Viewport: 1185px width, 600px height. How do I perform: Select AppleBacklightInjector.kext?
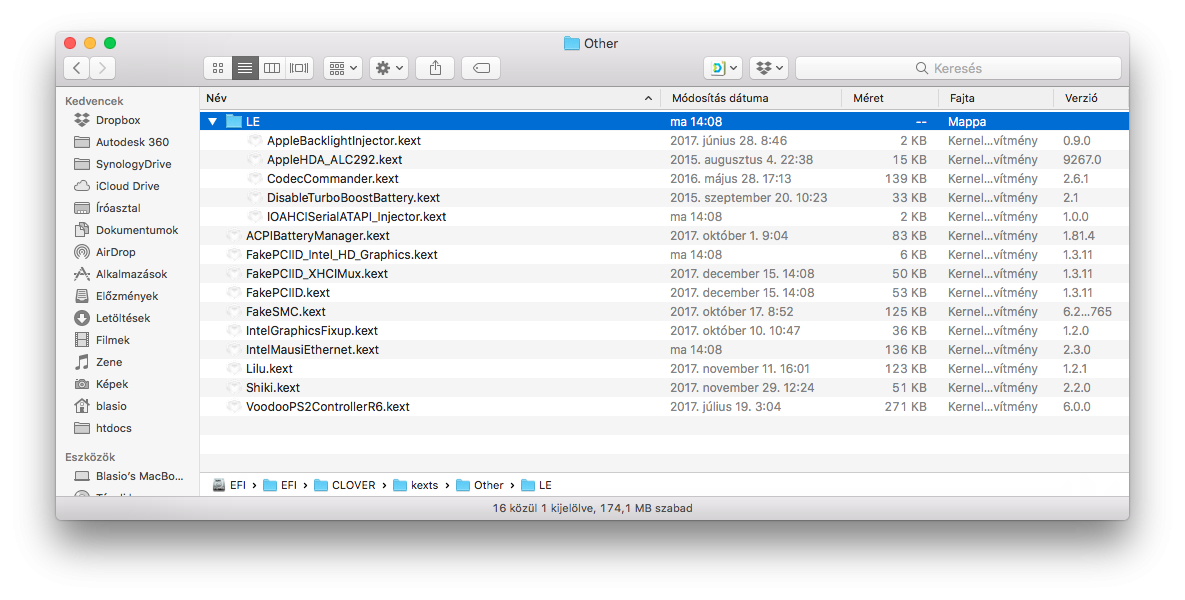click(x=664, y=141)
